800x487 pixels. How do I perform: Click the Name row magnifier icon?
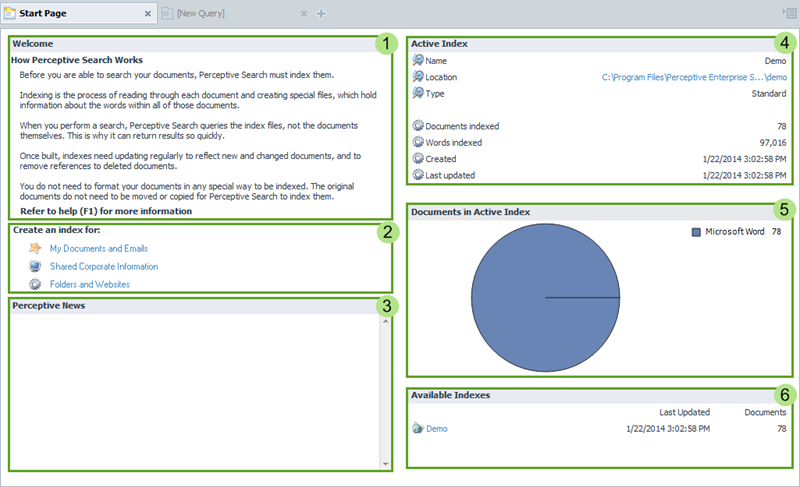(x=418, y=60)
